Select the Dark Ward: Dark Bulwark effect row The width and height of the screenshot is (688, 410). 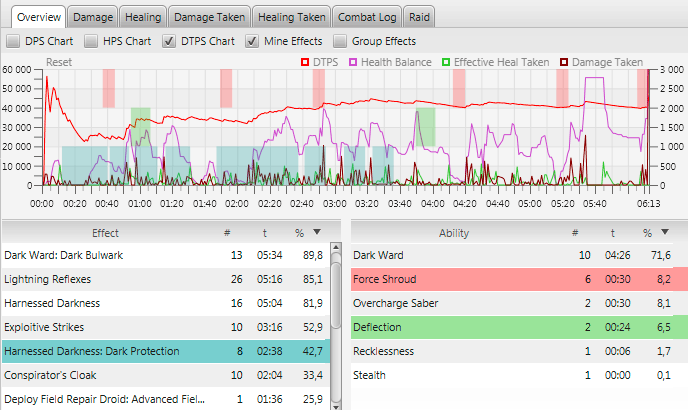(166, 255)
